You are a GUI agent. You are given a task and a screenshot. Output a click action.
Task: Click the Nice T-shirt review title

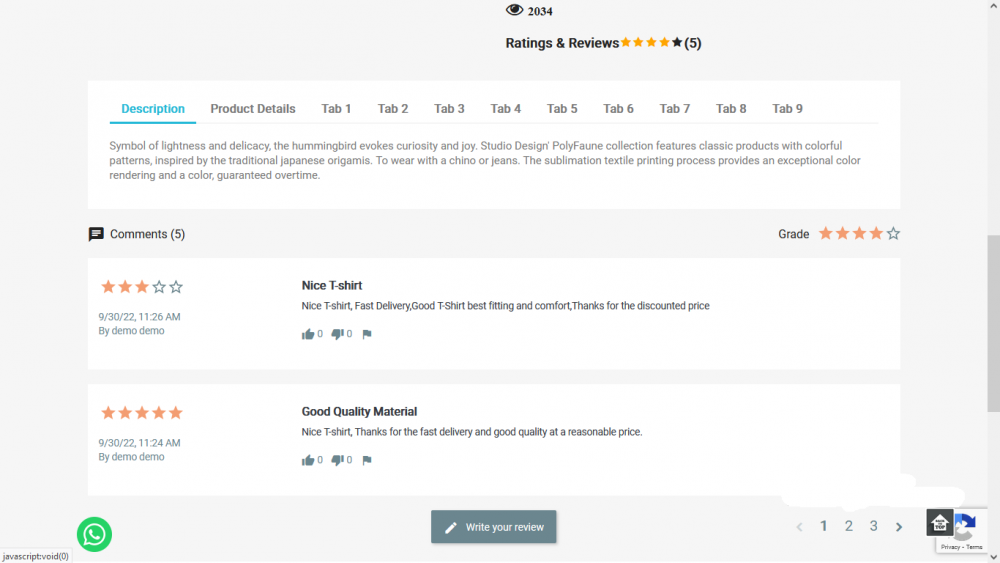pos(332,285)
